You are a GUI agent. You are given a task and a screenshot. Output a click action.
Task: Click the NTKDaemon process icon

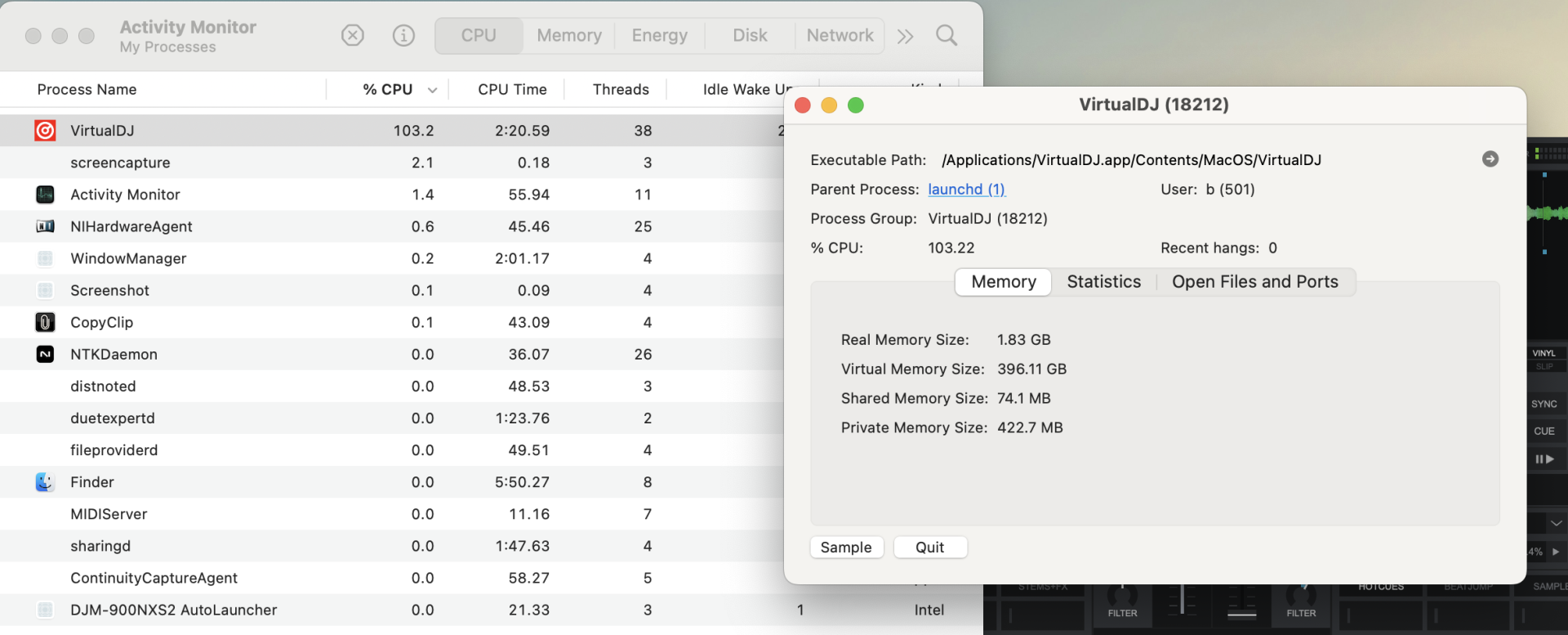click(45, 355)
